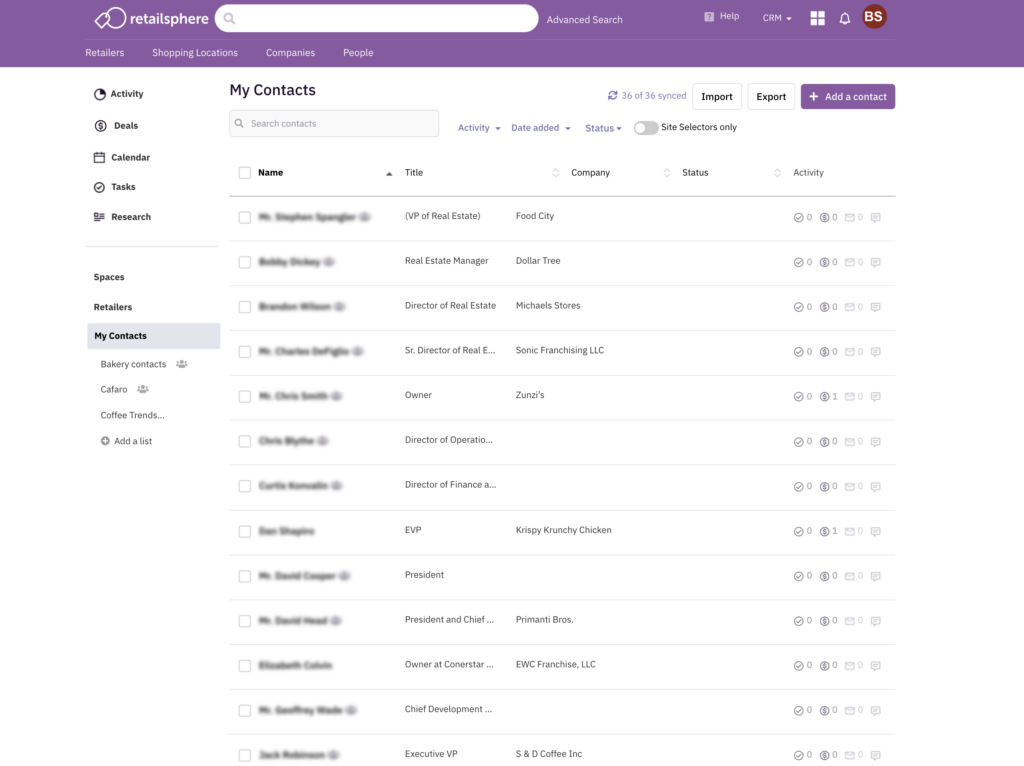Open the BS user avatar menu
Image resolution: width=1024 pixels, height=766 pixels.
[874, 17]
